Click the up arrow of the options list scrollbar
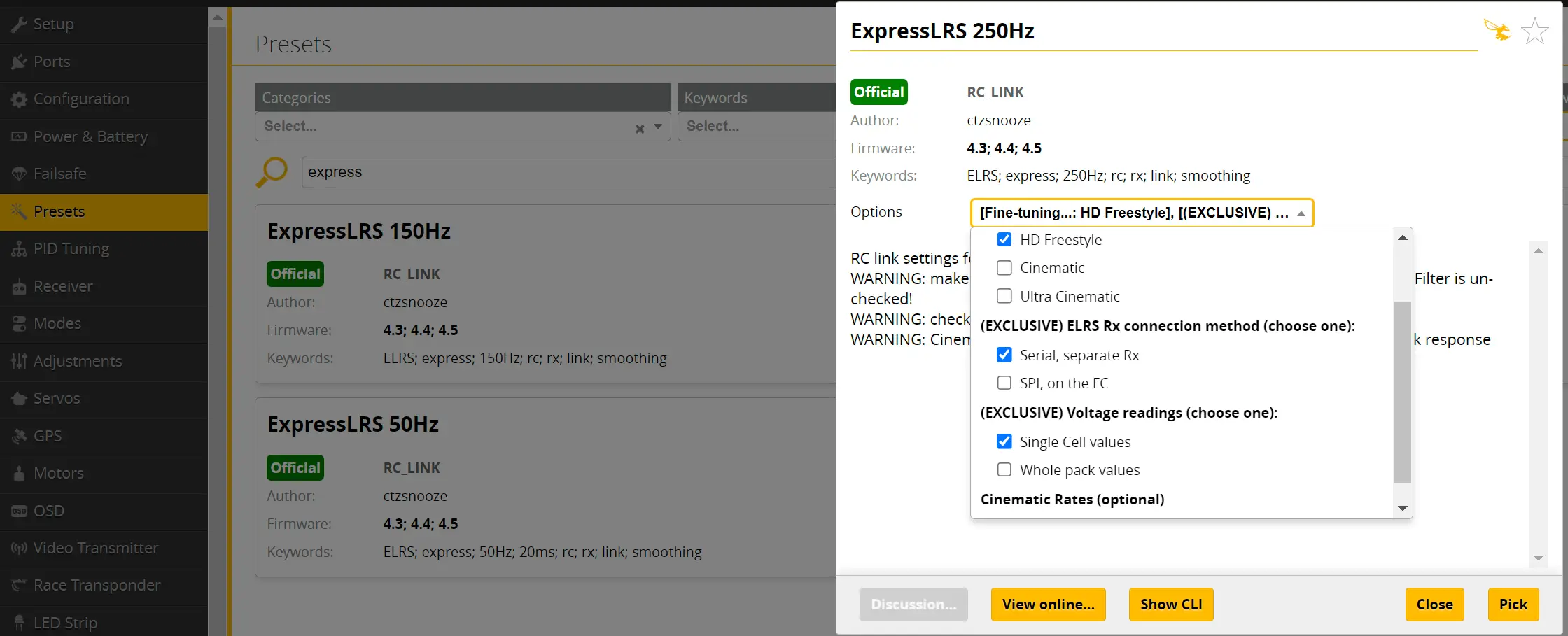The height and width of the screenshot is (636, 1568). tap(1402, 238)
